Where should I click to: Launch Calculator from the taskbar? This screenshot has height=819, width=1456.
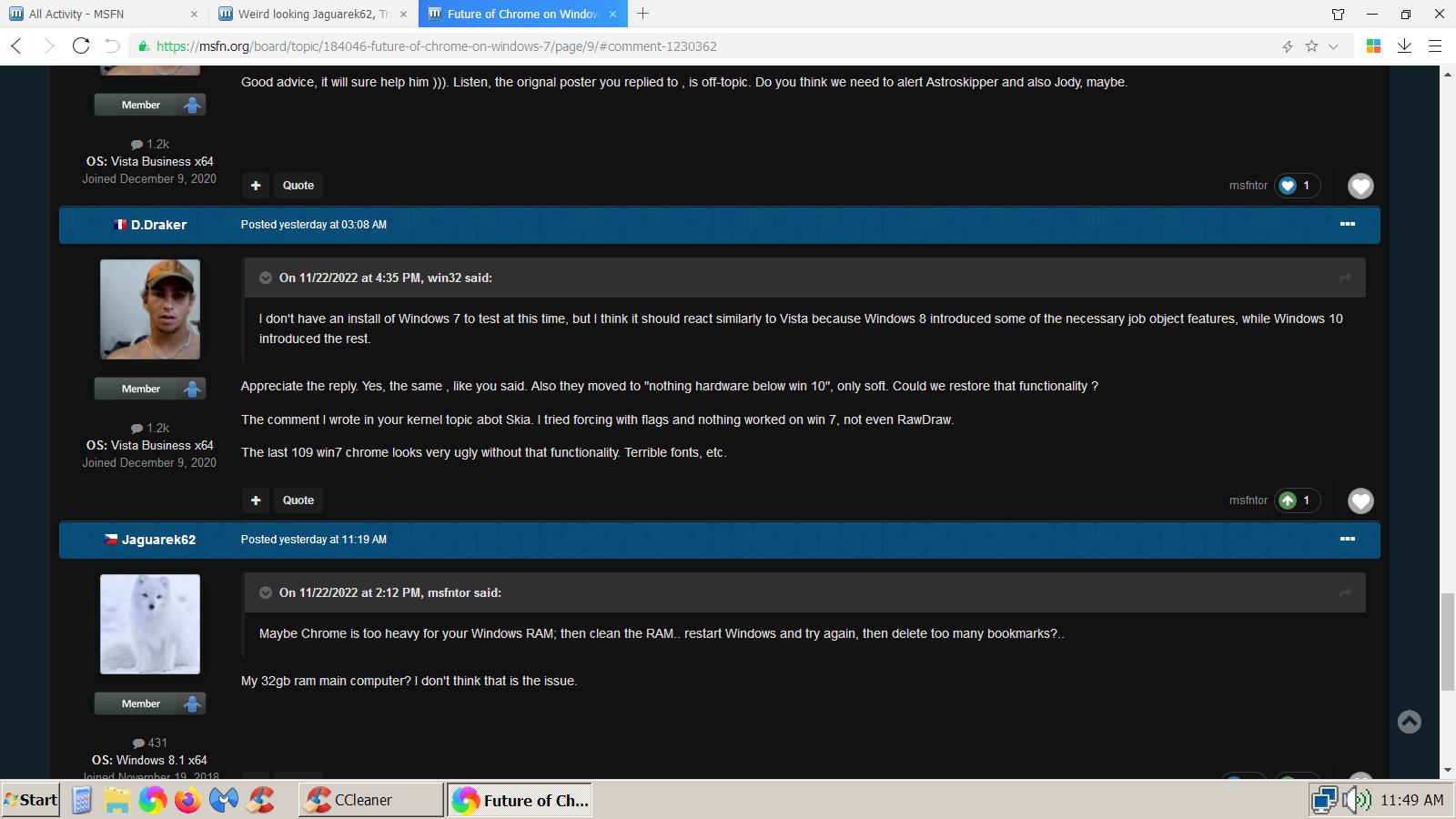[82, 800]
